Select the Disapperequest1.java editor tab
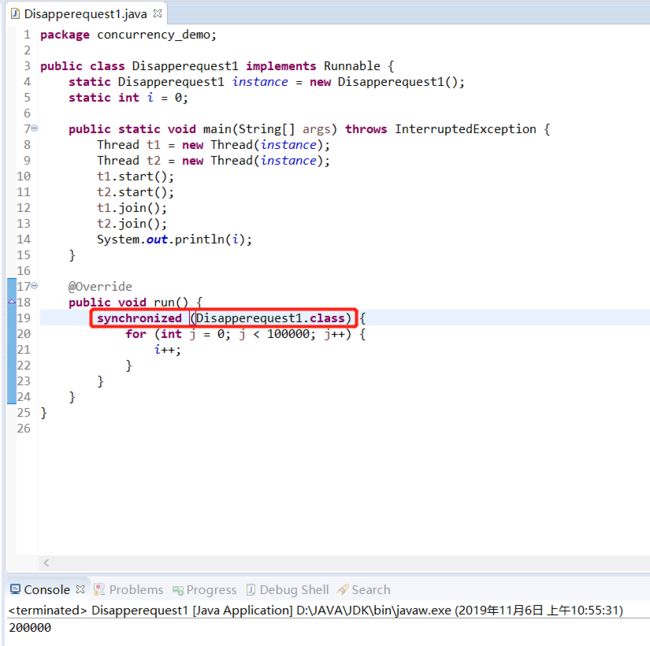Screen dimensions: 650x646 pos(85,14)
